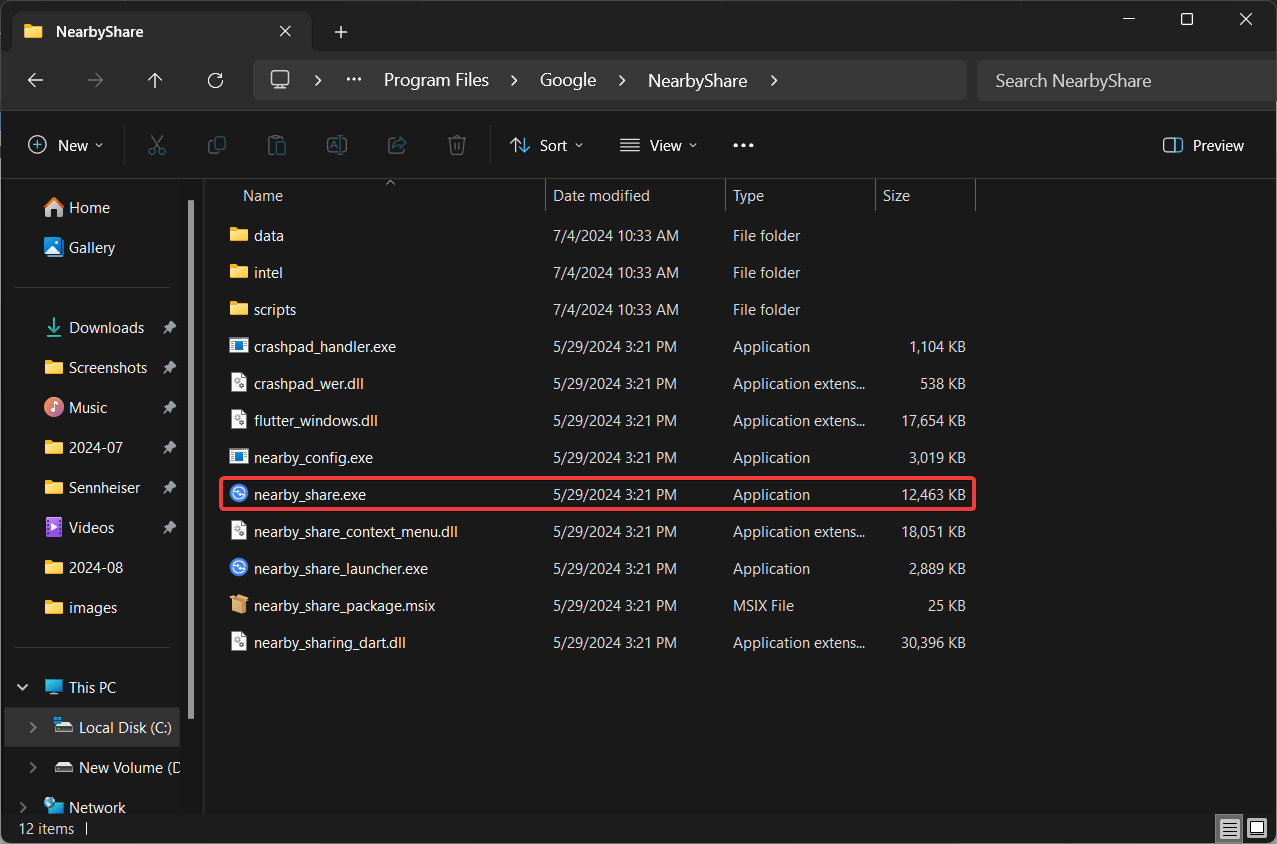
Task: Open the Sort dropdown
Action: click(x=546, y=146)
